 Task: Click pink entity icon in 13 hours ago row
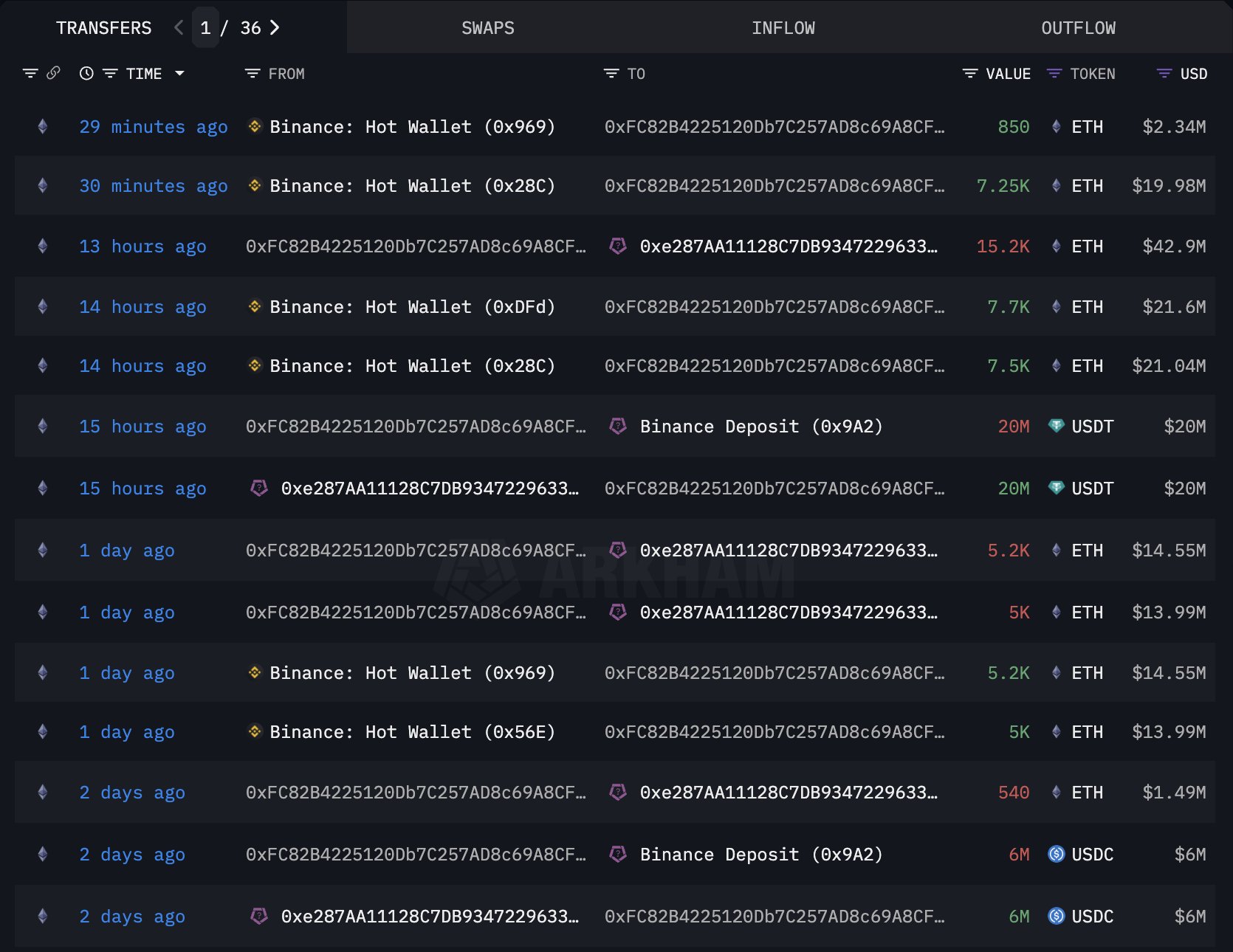[618, 246]
